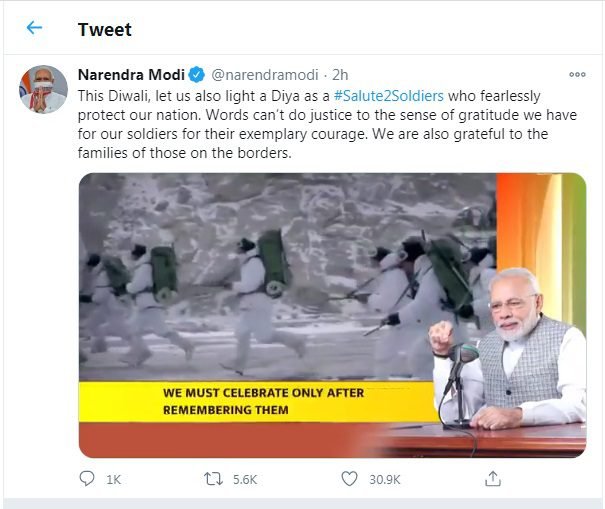605x509 pixels.
Task: Play the embedded video in the tweet
Action: (x=332, y=315)
